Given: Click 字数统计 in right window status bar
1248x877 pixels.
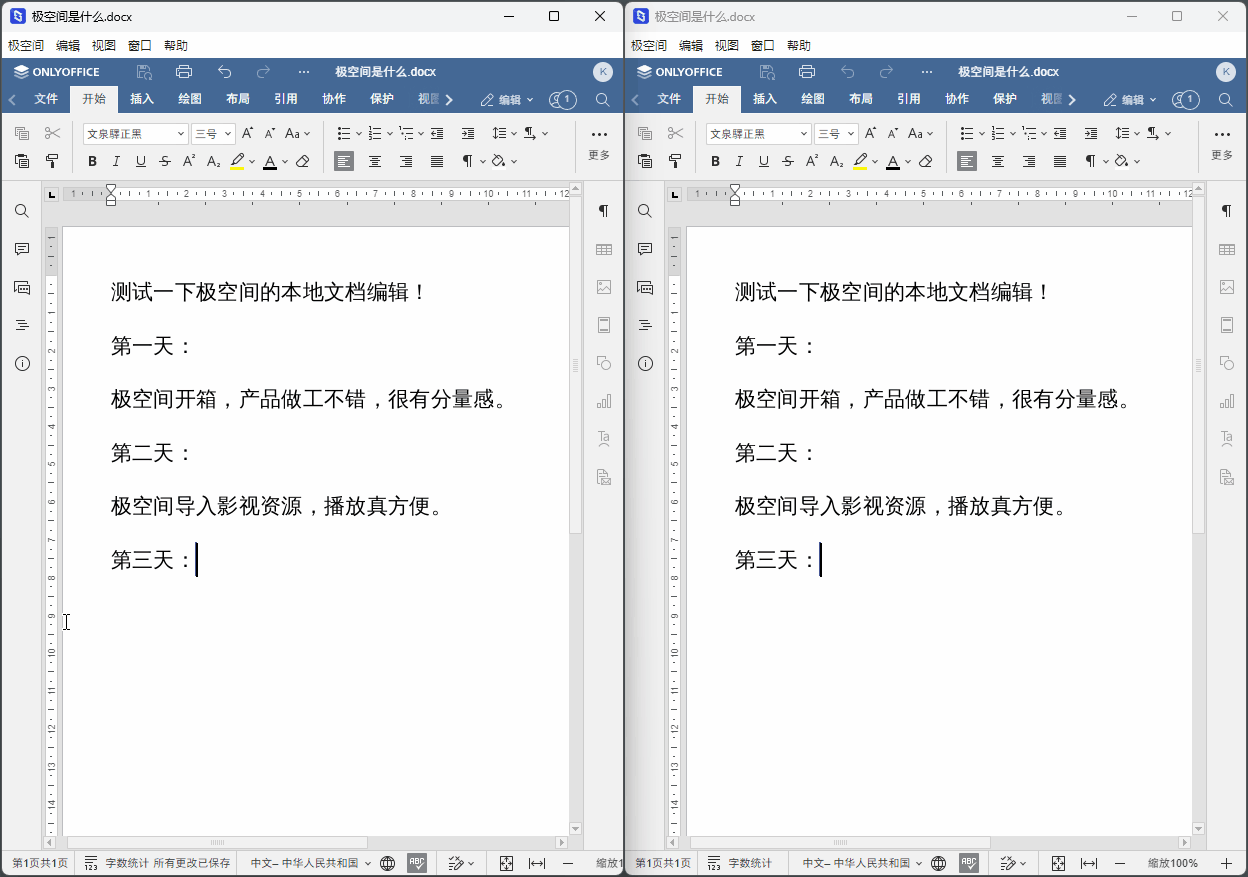Looking at the screenshot, I should [x=740, y=863].
